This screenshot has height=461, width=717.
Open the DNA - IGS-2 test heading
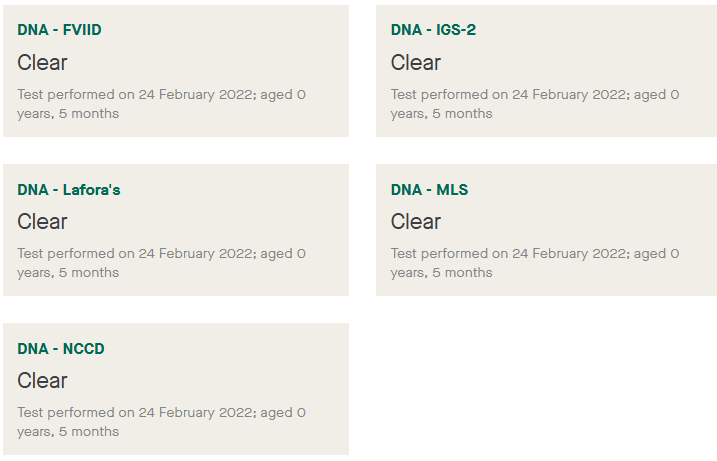point(433,30)
